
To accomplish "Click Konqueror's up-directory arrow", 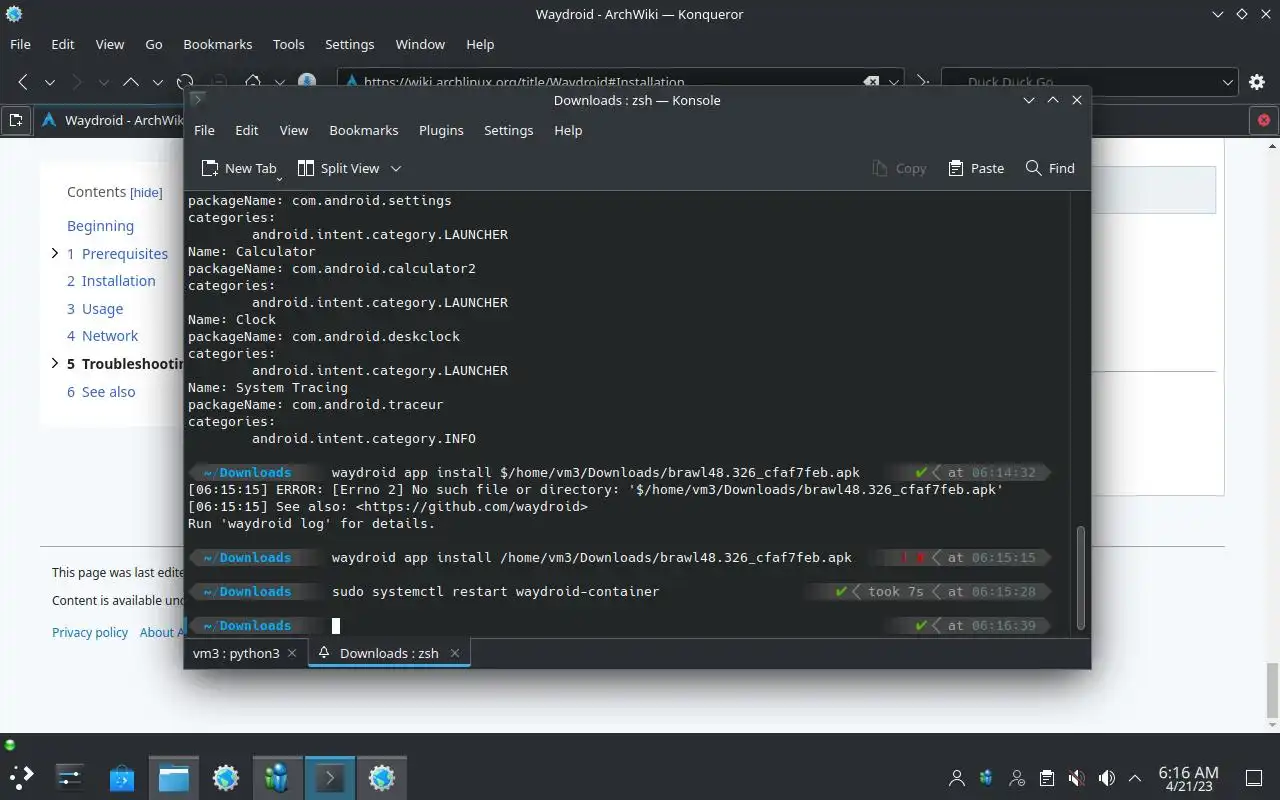I will click(130, 82).
